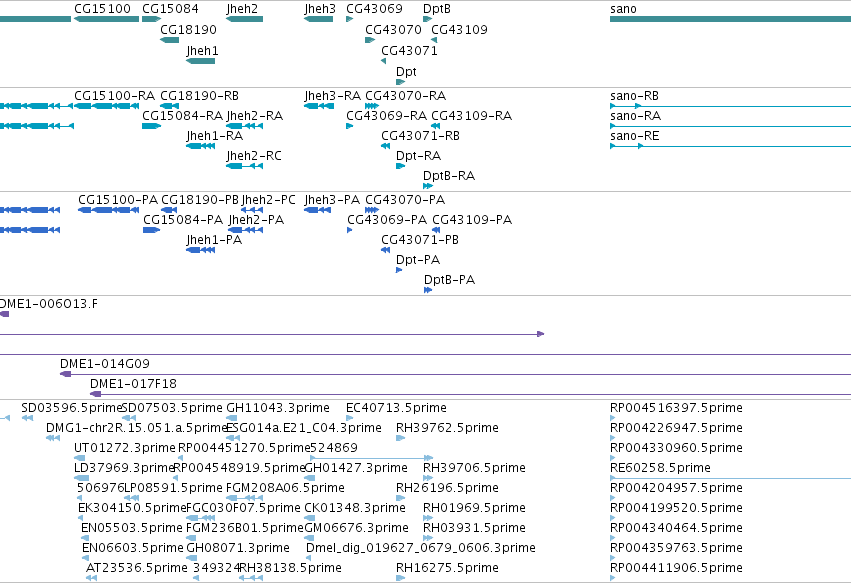Click the Jheh2-PC protein label

tap(268, 200)
